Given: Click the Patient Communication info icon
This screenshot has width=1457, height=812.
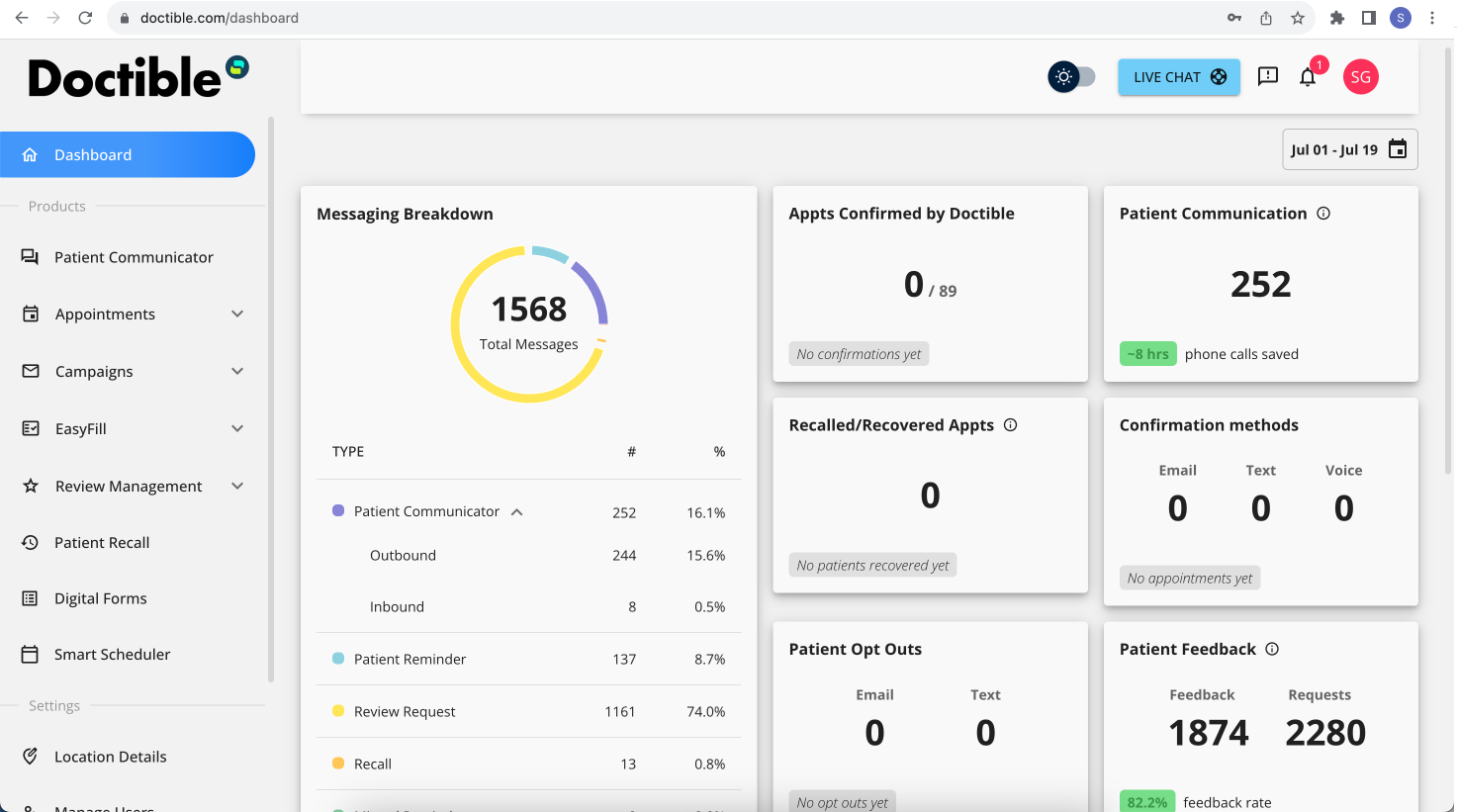Looking at the screenshot, I should tap(1325, 213).
